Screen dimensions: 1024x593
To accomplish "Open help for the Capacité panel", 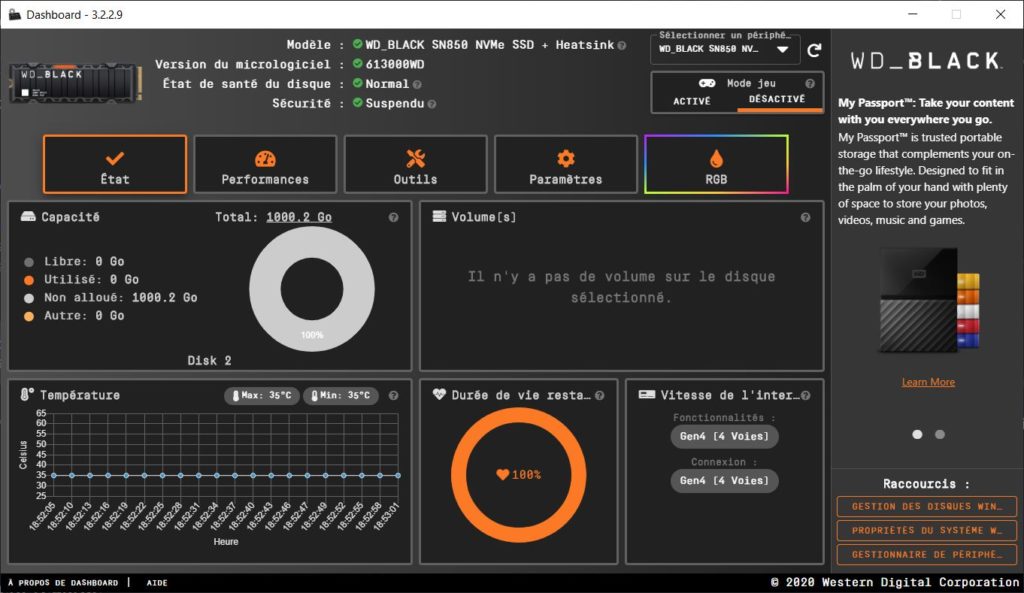I will [393, 217].
